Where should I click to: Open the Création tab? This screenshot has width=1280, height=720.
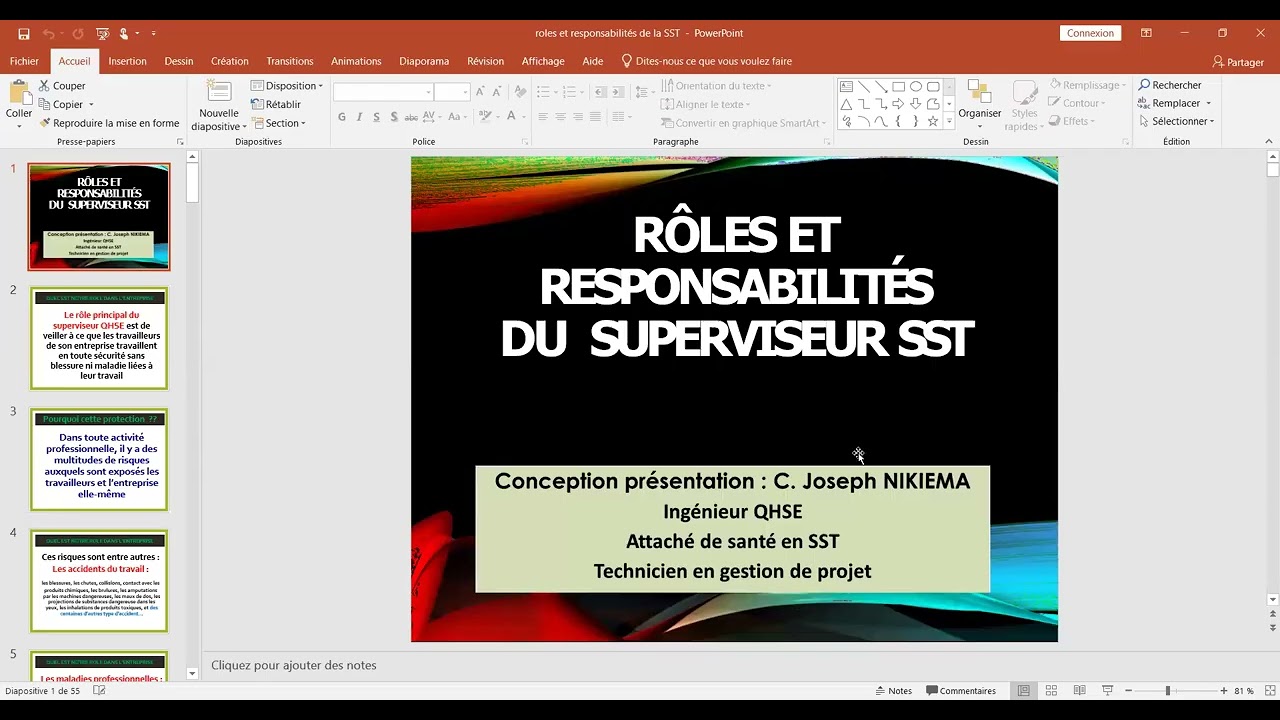229,61
